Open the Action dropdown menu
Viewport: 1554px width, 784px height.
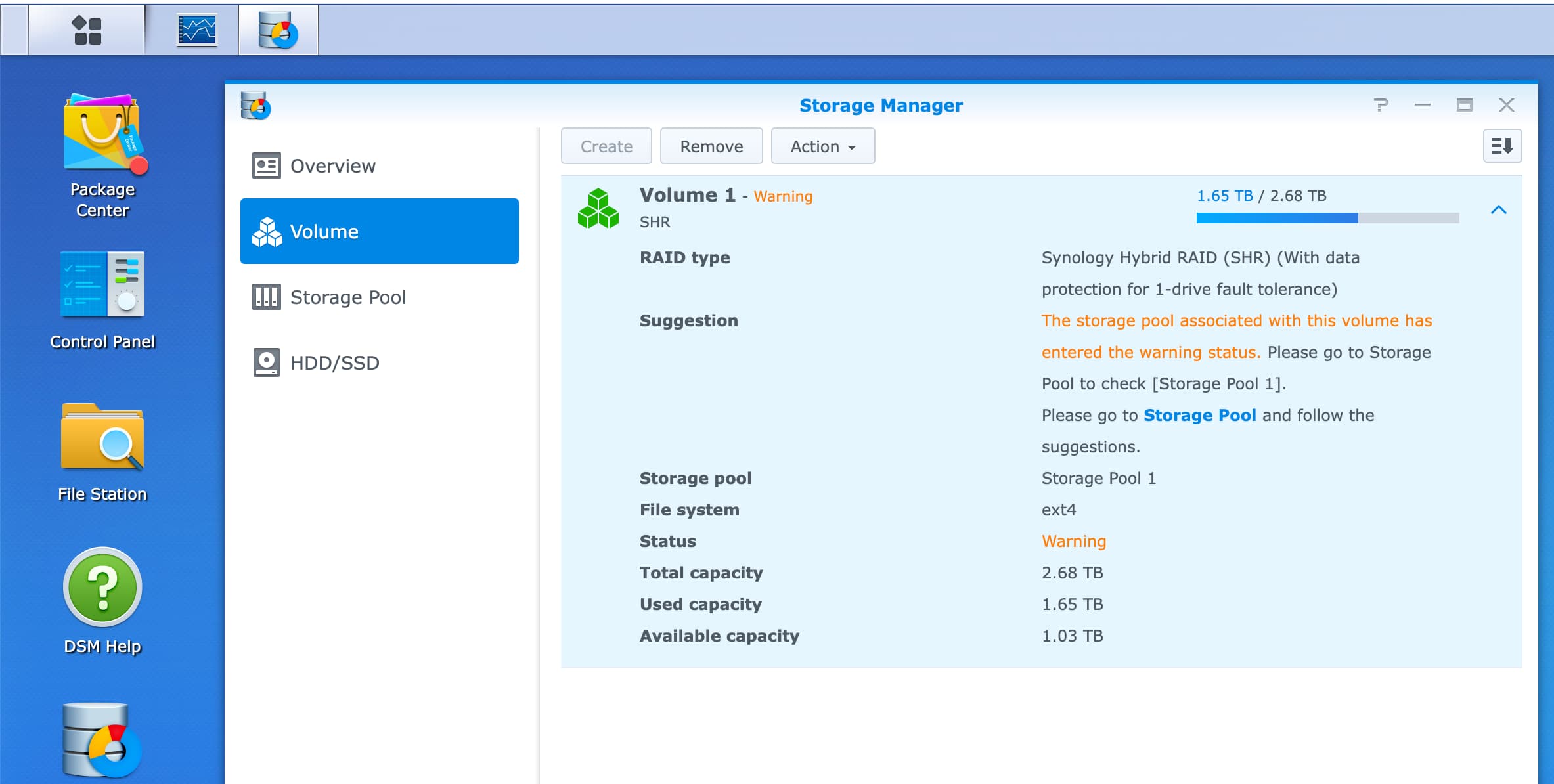[x=822, y=146]
